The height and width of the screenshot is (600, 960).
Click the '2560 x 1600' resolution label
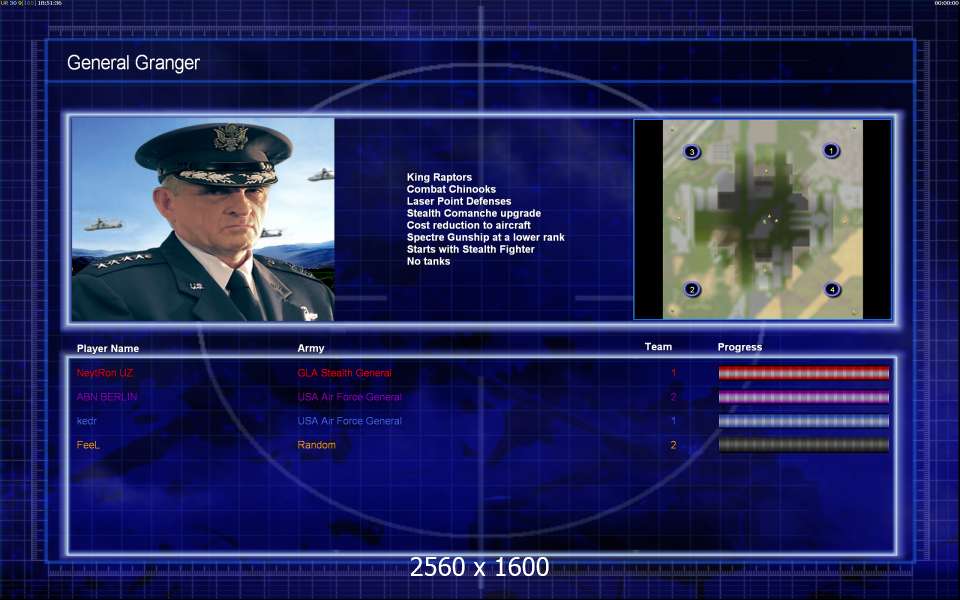point(479,566)
